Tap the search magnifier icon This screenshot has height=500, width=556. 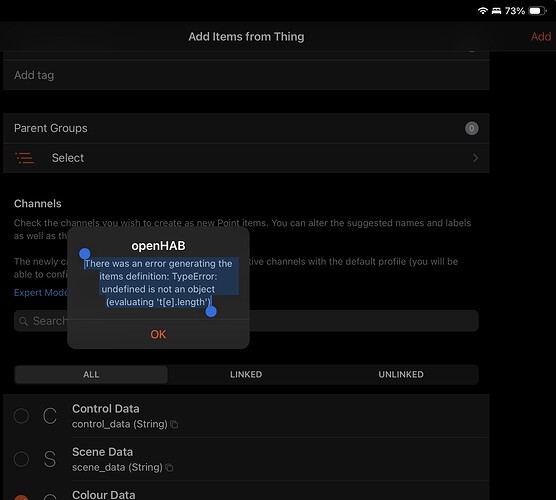[x=23, y=321]
